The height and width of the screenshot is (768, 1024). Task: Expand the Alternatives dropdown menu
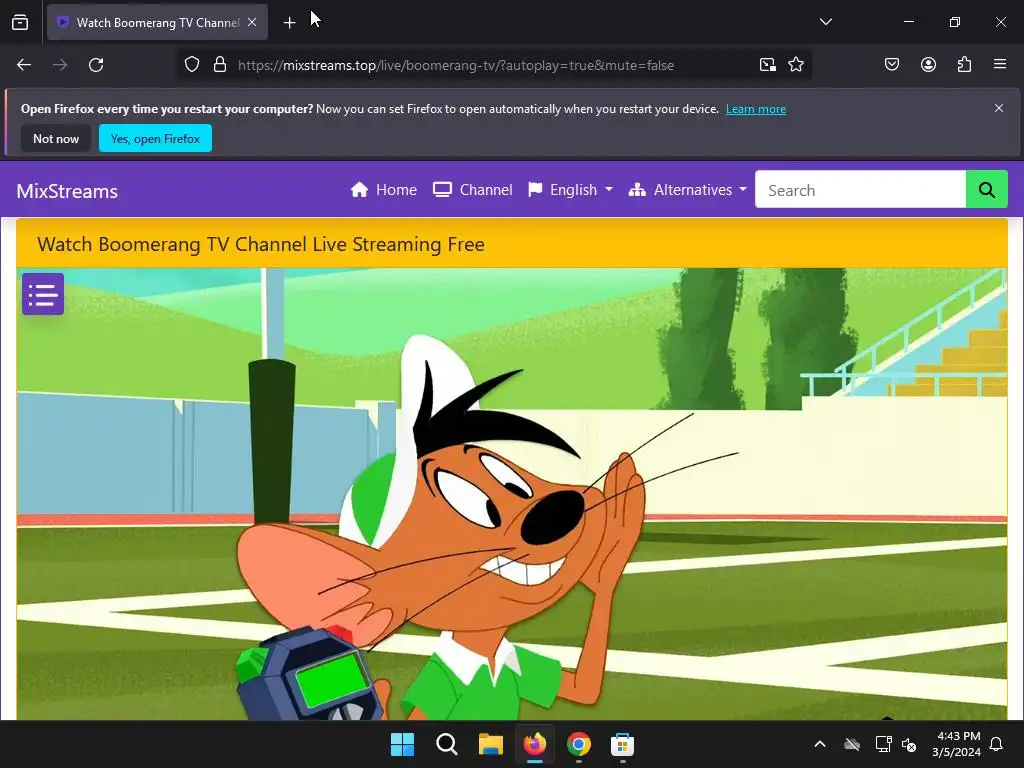pos(687,190)
